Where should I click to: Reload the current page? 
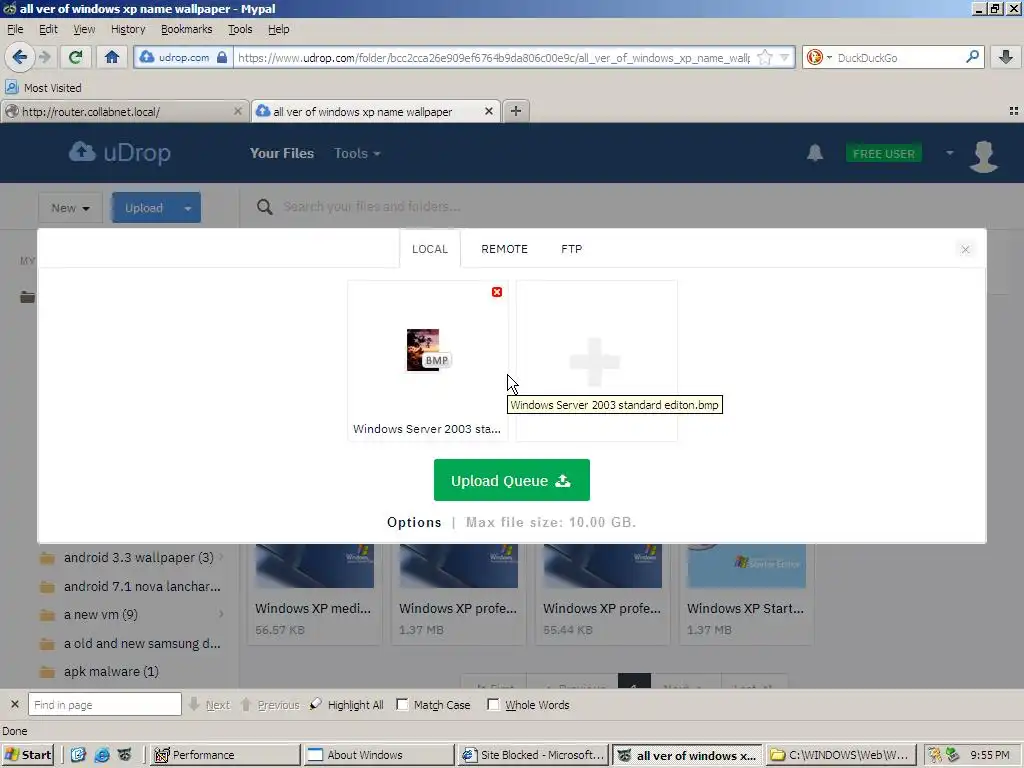click(x=75, y=57)
